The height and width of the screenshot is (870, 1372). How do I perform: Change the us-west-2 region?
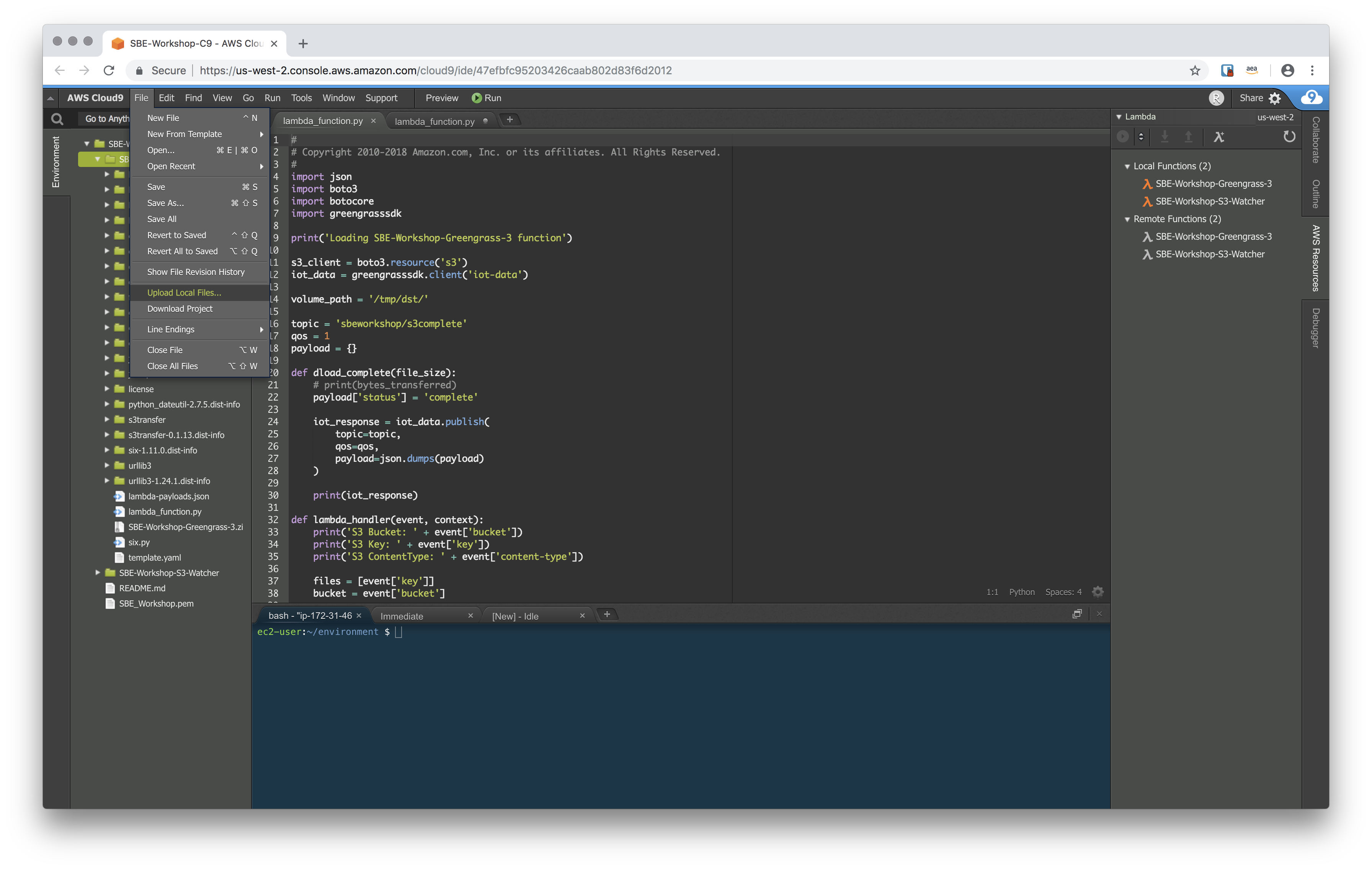click(1275, 118)
